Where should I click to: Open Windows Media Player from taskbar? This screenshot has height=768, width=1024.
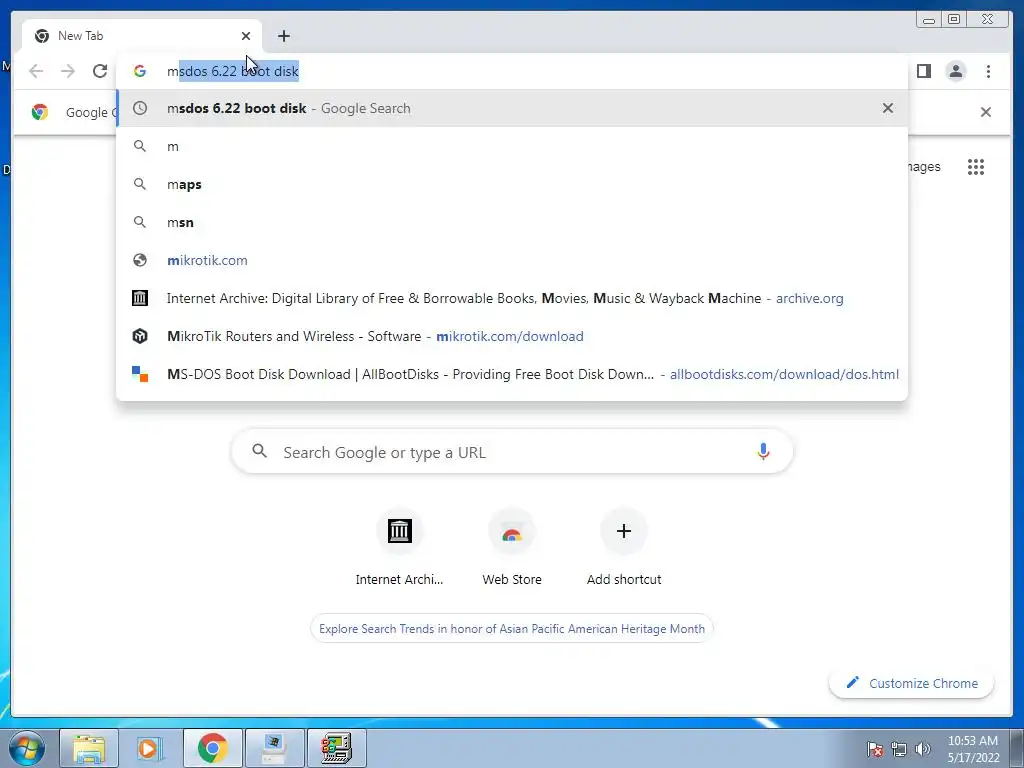tap(151, 748)
